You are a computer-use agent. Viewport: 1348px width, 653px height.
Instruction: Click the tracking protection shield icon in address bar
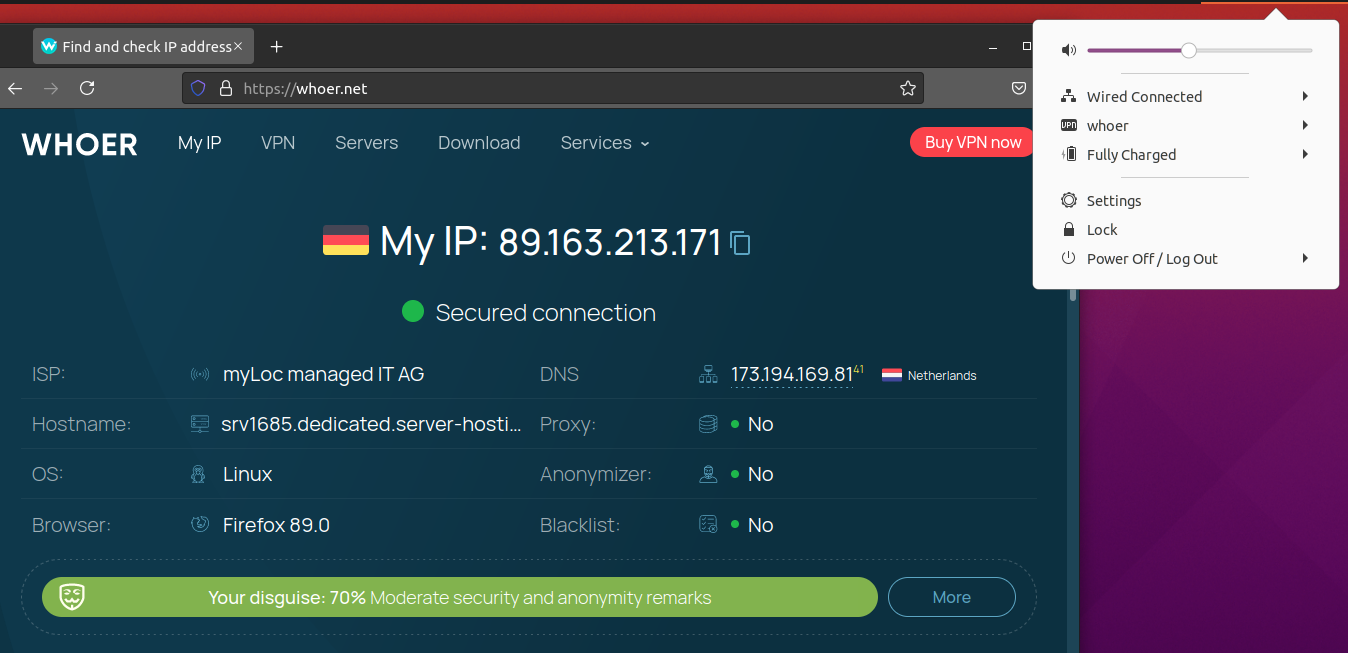click(x=198, y=88)
